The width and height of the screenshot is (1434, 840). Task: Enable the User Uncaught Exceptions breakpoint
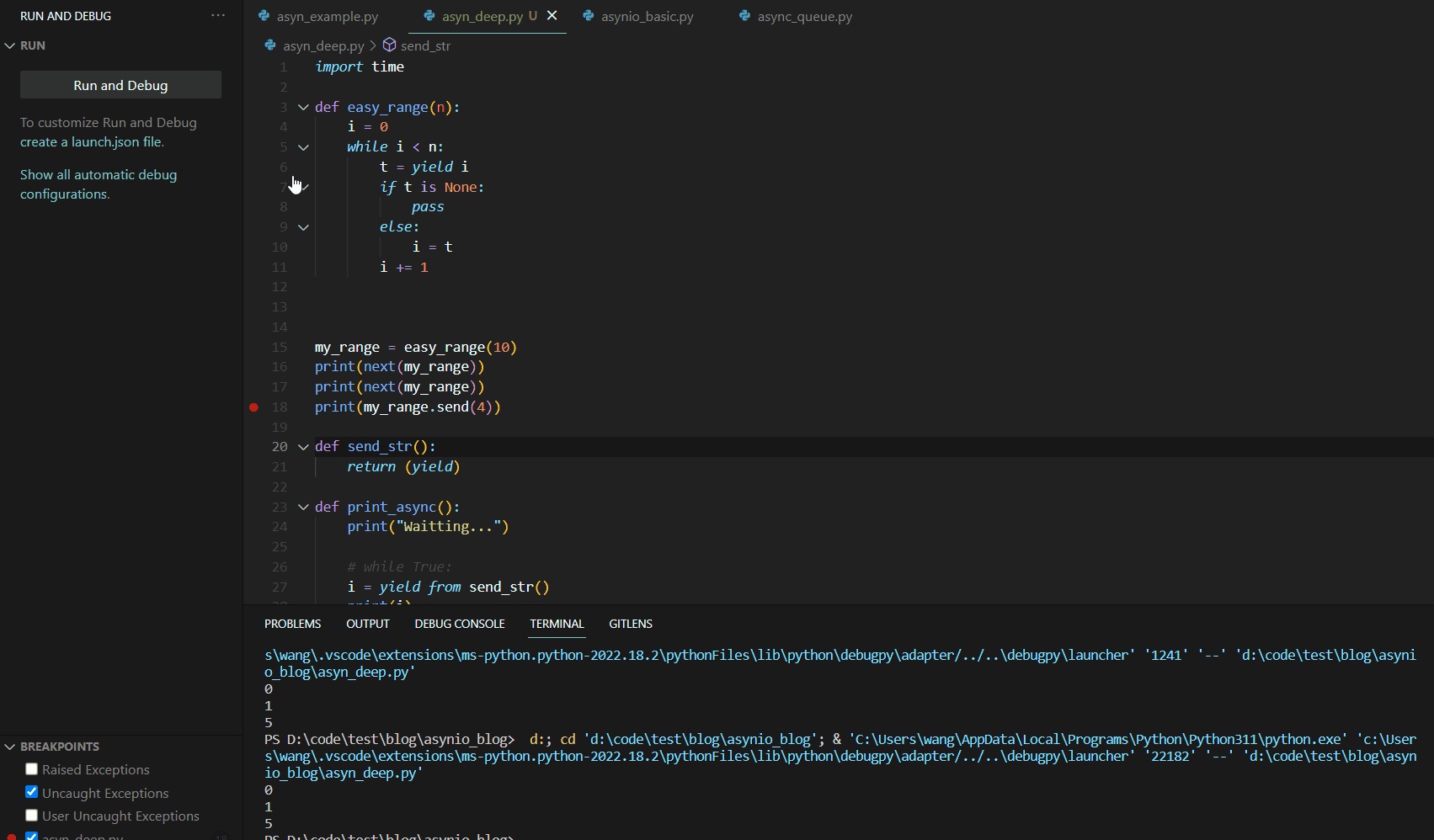coord(31,815)
